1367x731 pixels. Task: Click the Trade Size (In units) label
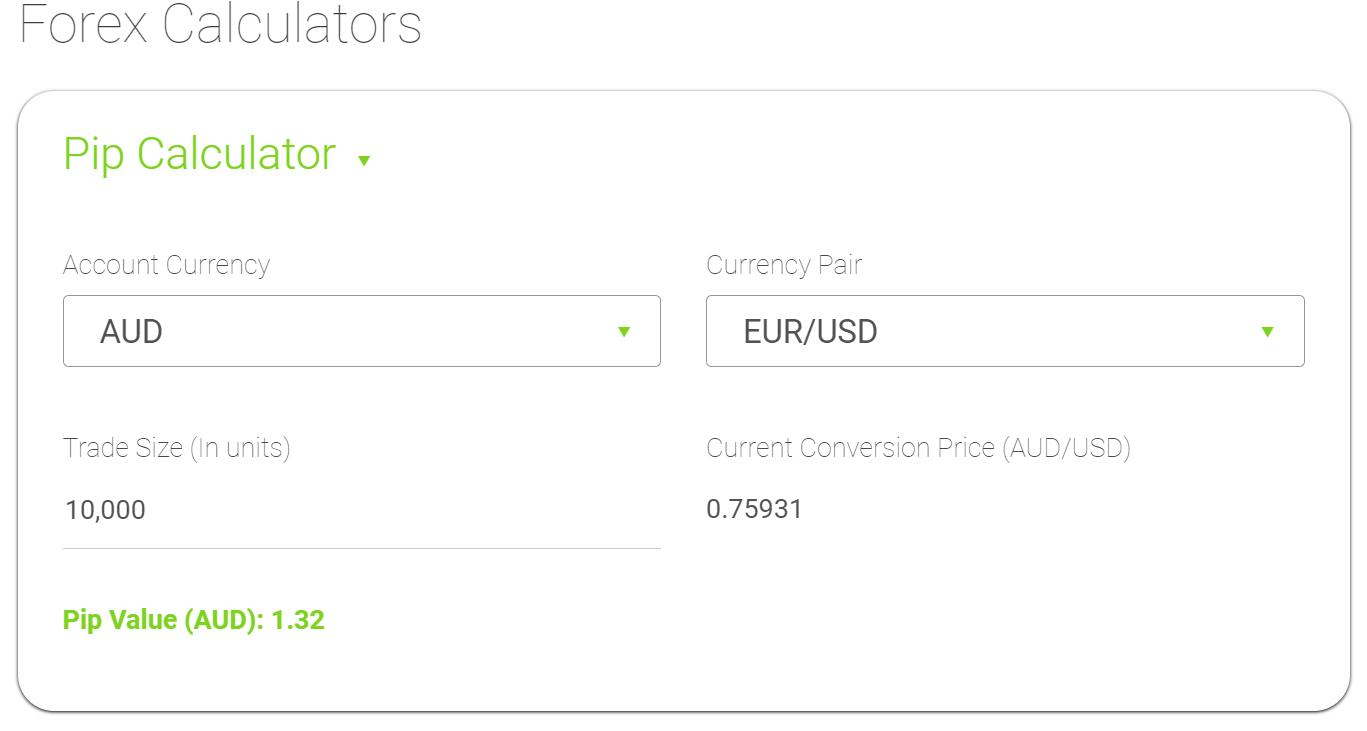(x=176, y=448)
